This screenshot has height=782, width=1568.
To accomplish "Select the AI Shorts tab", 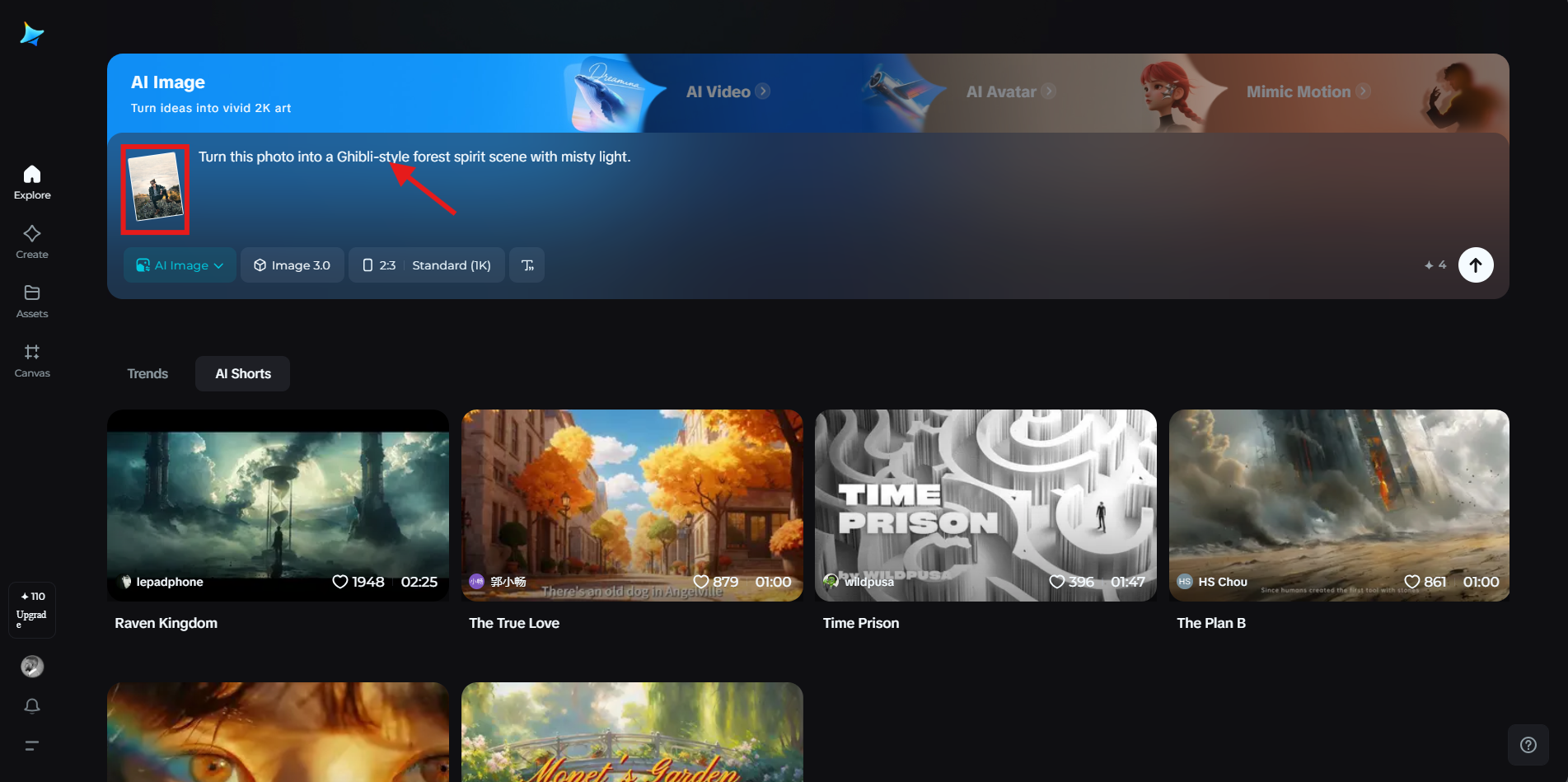I will 243,374.
